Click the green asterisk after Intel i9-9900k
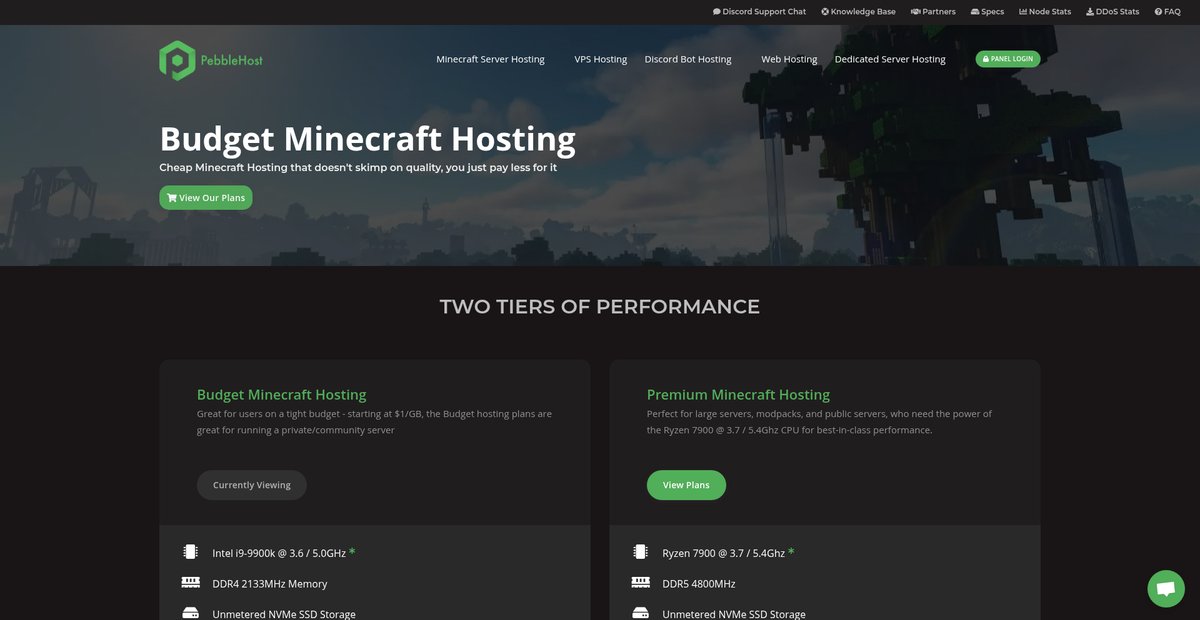1200x620 pixels. pyautogui.click(x=352, y=552)
